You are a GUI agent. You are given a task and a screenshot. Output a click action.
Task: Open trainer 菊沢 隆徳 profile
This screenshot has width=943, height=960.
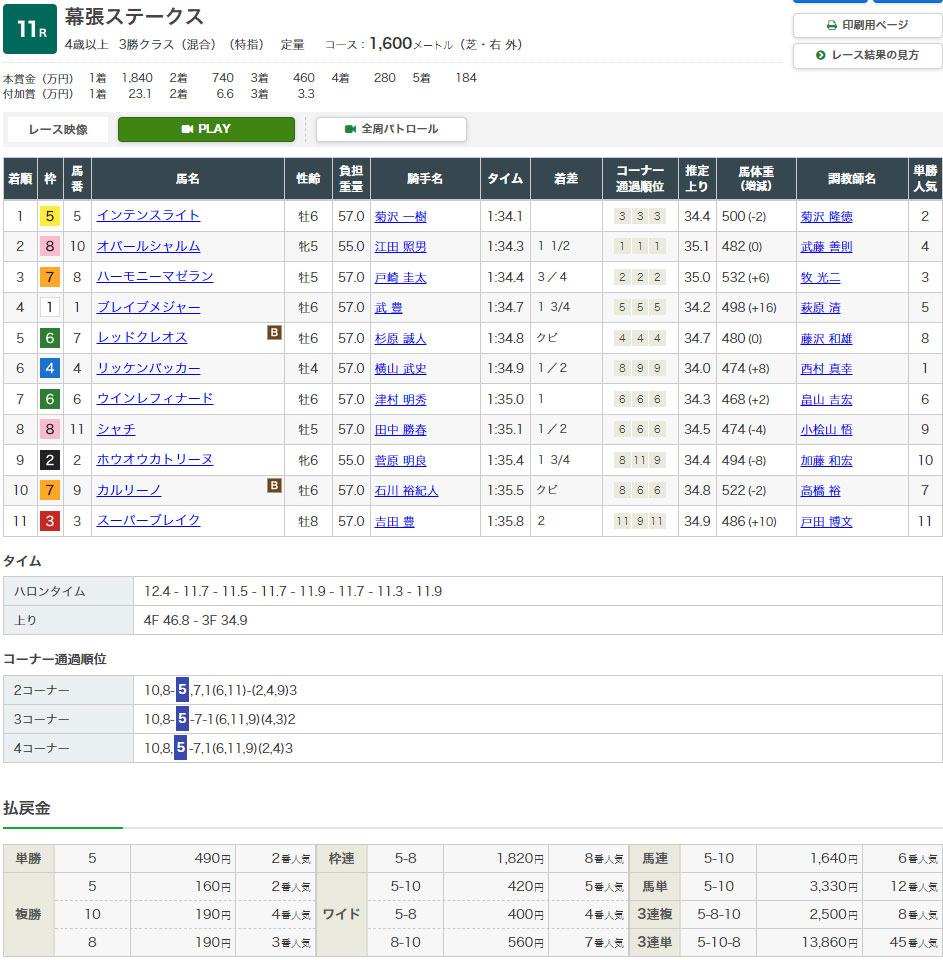(826, 216)
